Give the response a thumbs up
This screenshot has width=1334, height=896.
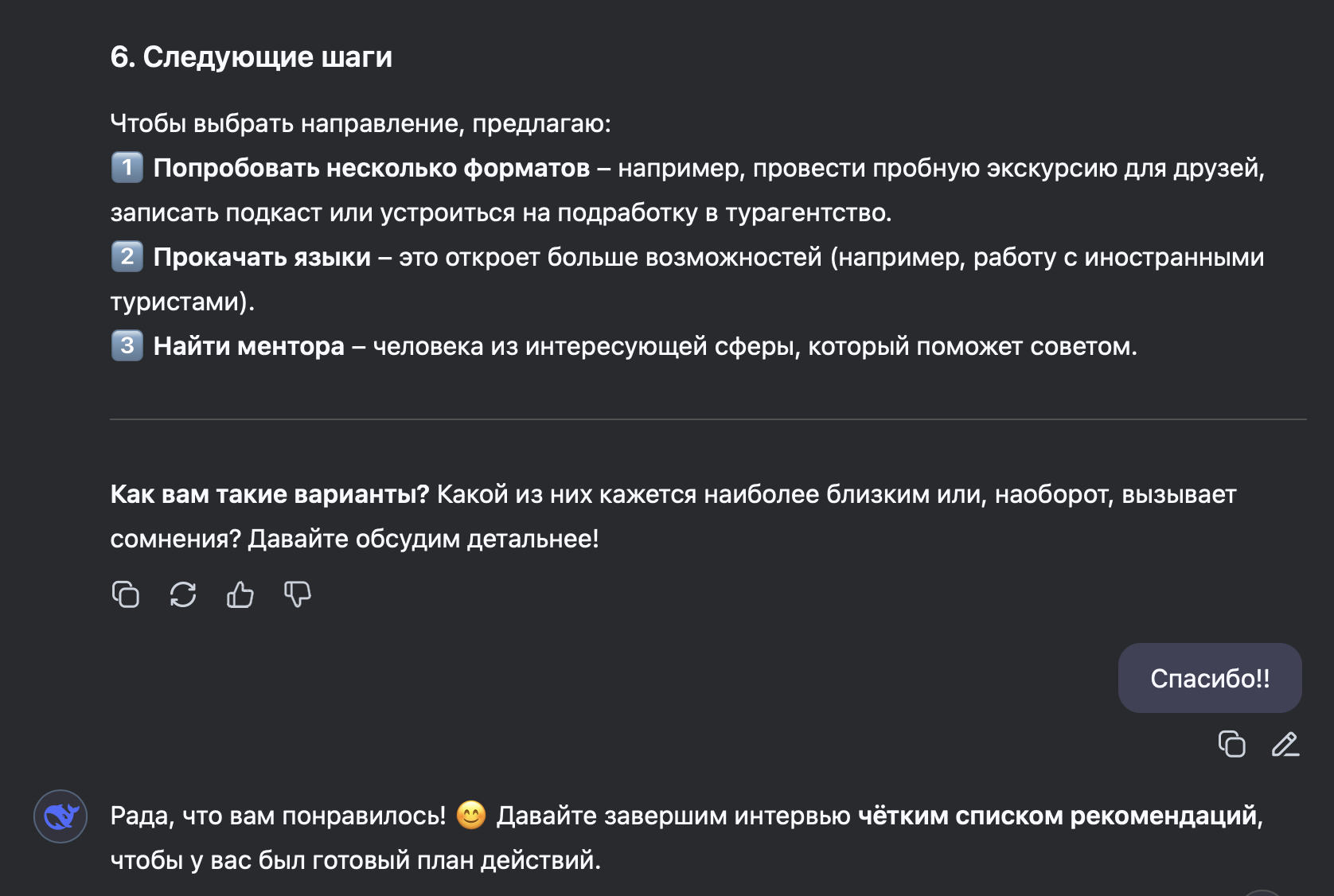[240, 595]
